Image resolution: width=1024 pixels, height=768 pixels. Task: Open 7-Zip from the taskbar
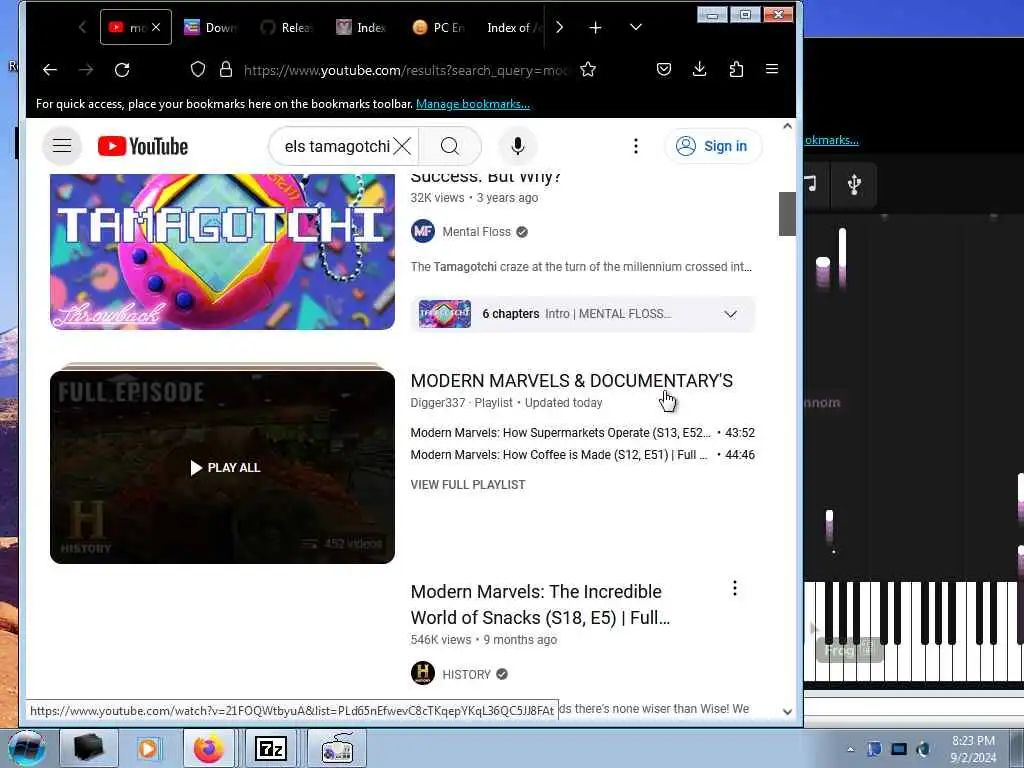coord(271,748)
